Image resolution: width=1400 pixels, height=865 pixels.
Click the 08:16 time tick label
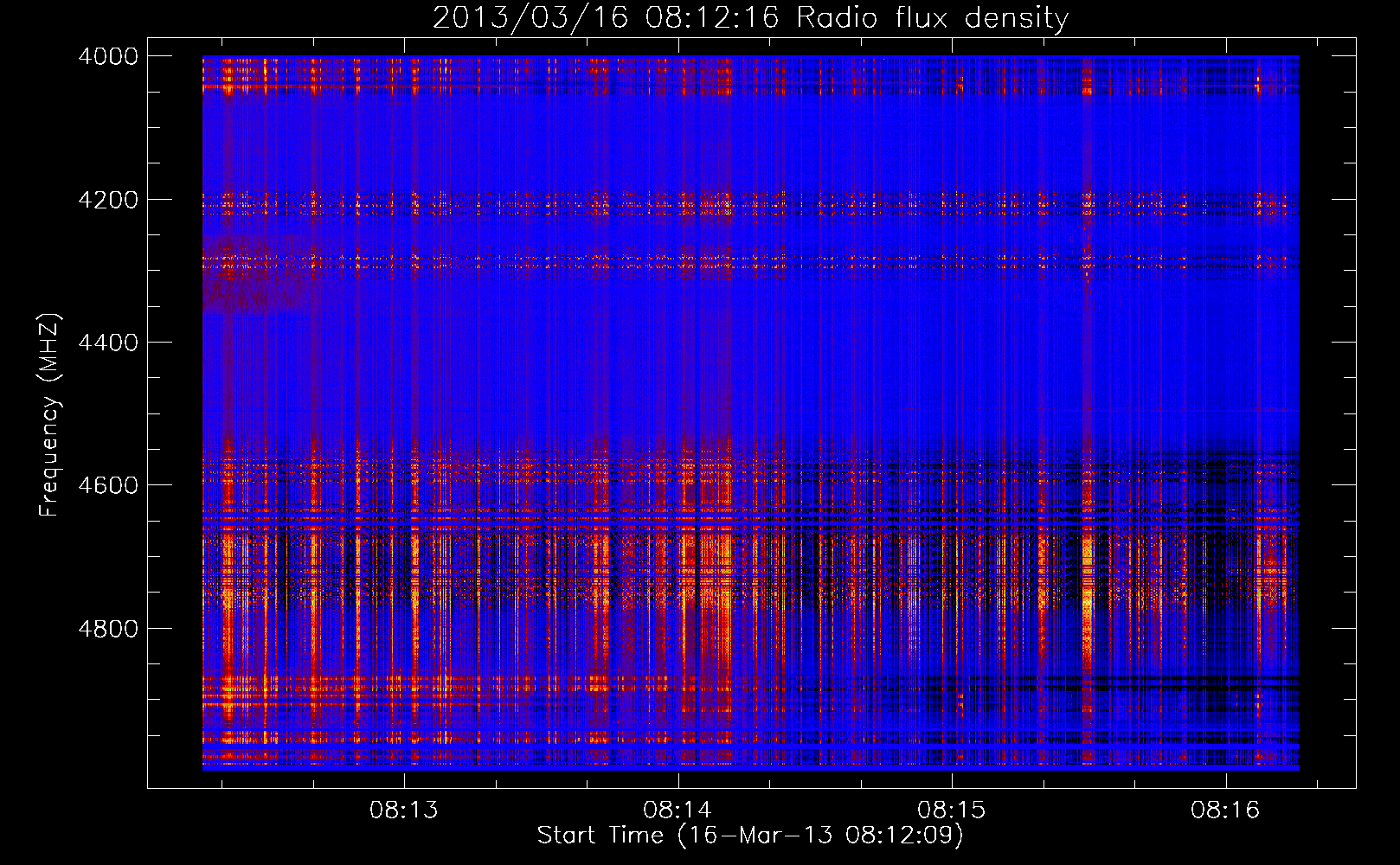(1225, 811)
